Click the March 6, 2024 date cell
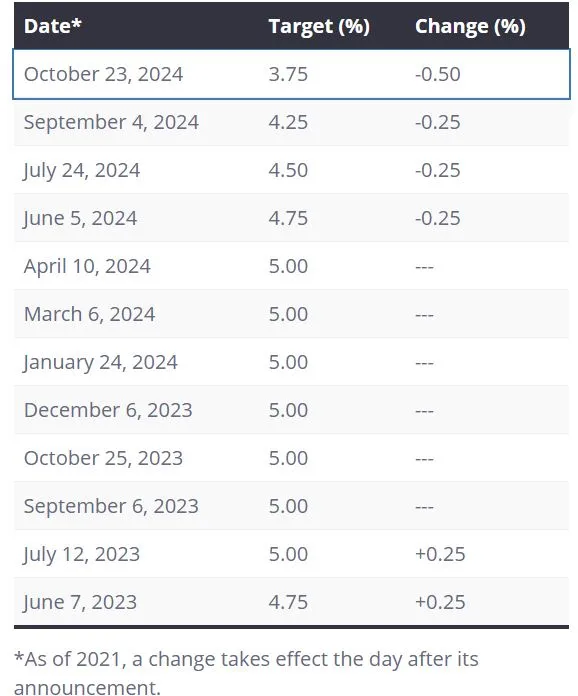Viewport: 578px width, 696px height. pos(90,314)
